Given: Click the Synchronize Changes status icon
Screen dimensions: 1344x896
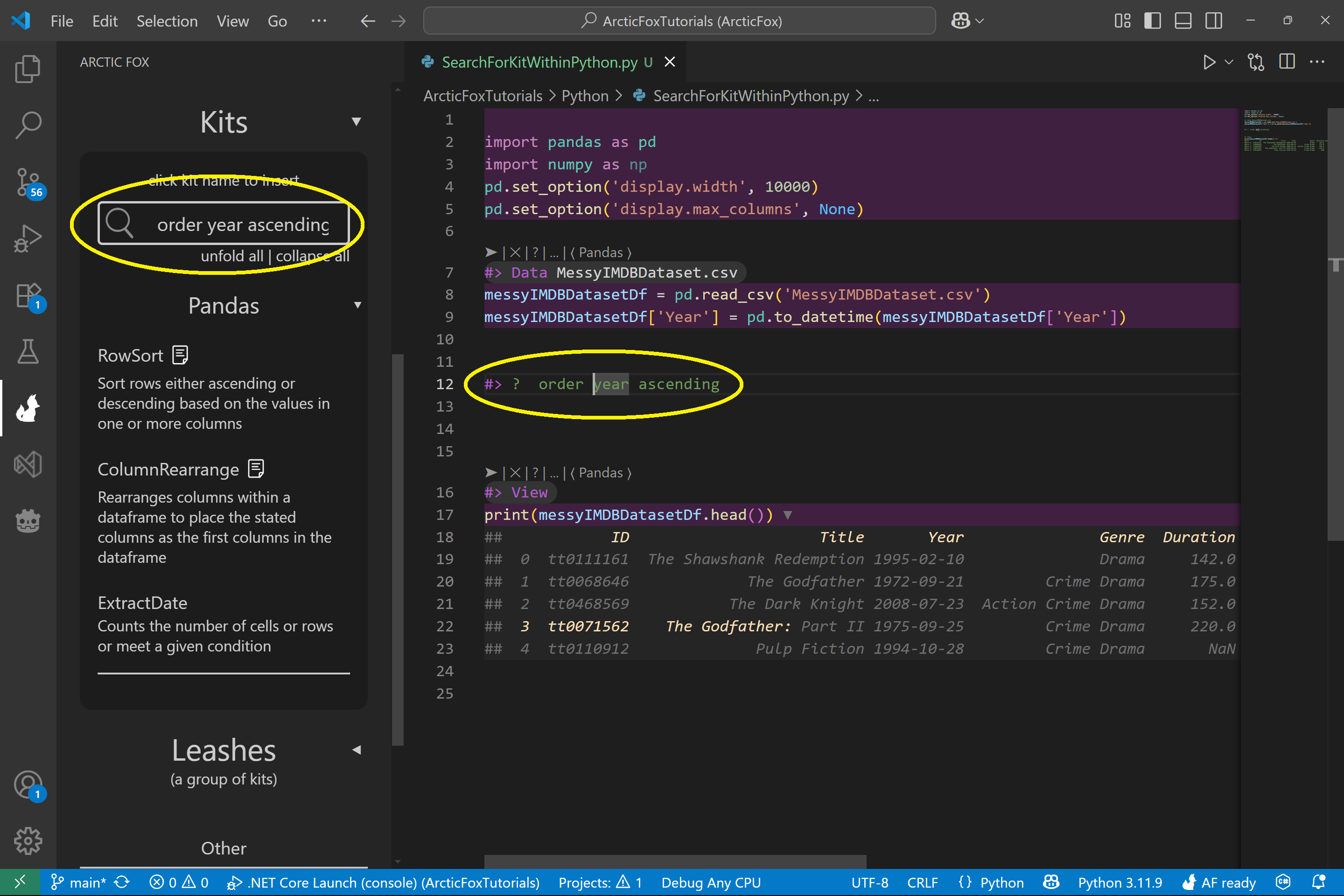Looking at the screenshot, I should (122, 882).
